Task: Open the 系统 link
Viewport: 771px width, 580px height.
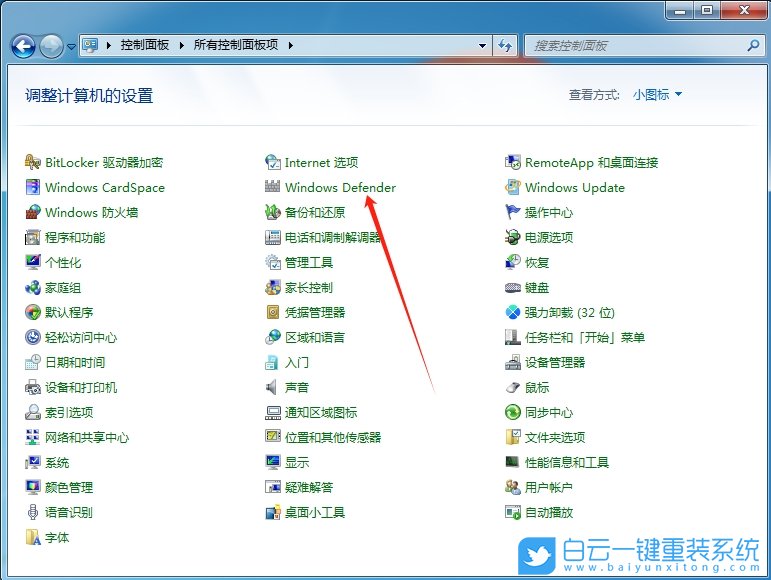Action: 57,462
